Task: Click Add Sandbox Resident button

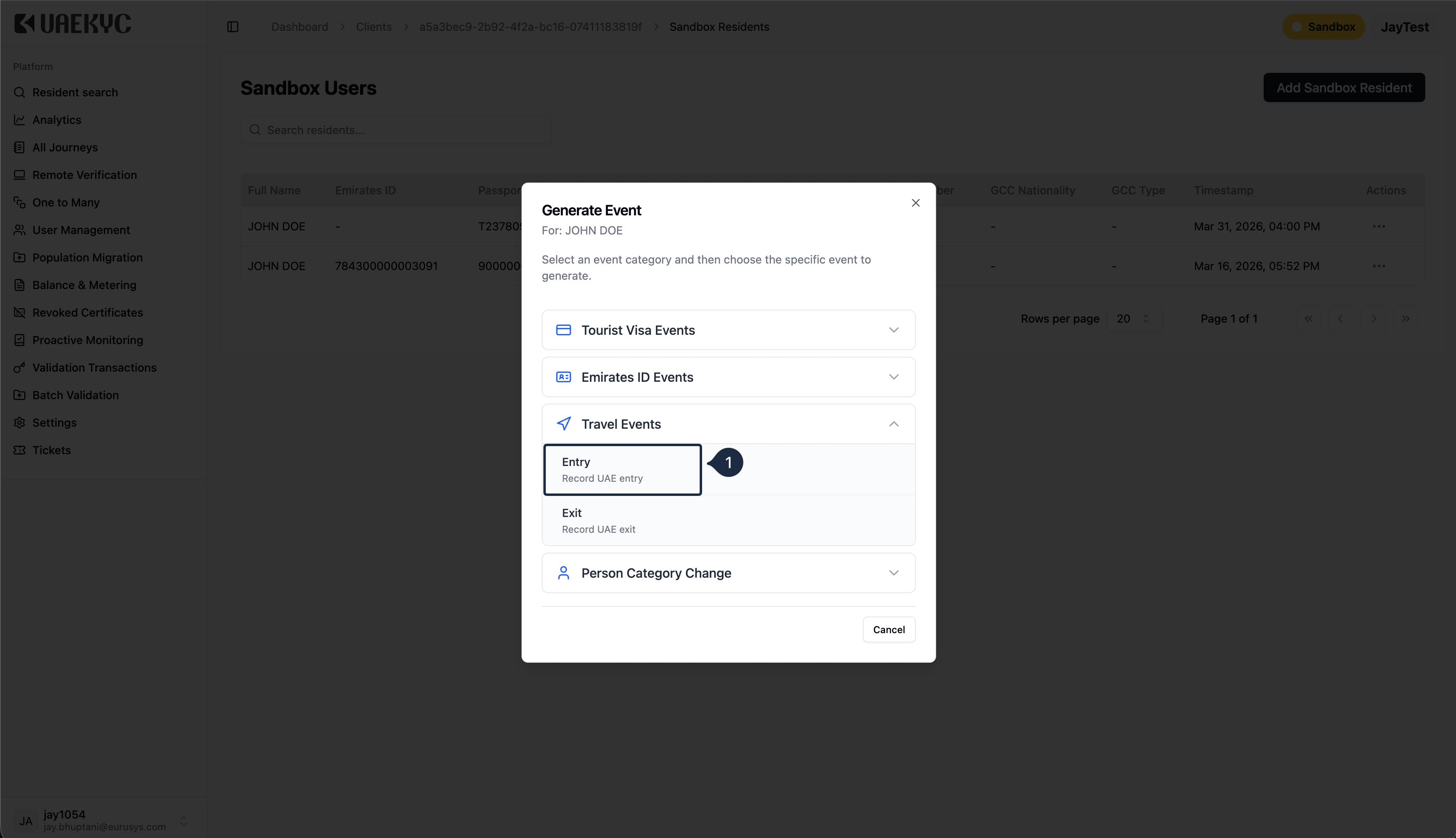Action: click(1343, 87)
